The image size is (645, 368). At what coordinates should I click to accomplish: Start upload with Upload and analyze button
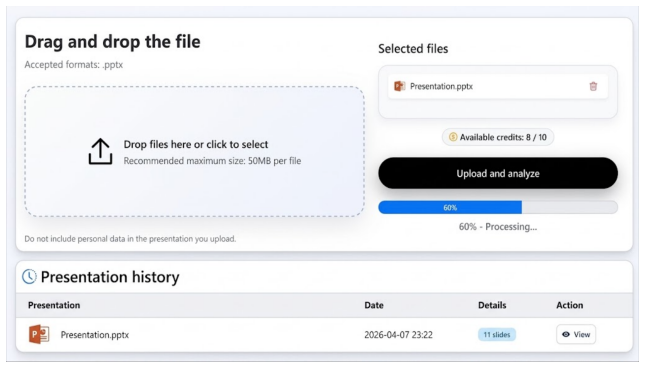pos(498,173)
